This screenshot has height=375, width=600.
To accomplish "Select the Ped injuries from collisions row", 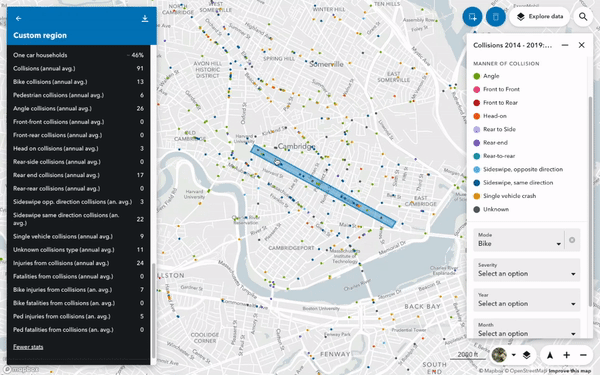I will point(78,316).
